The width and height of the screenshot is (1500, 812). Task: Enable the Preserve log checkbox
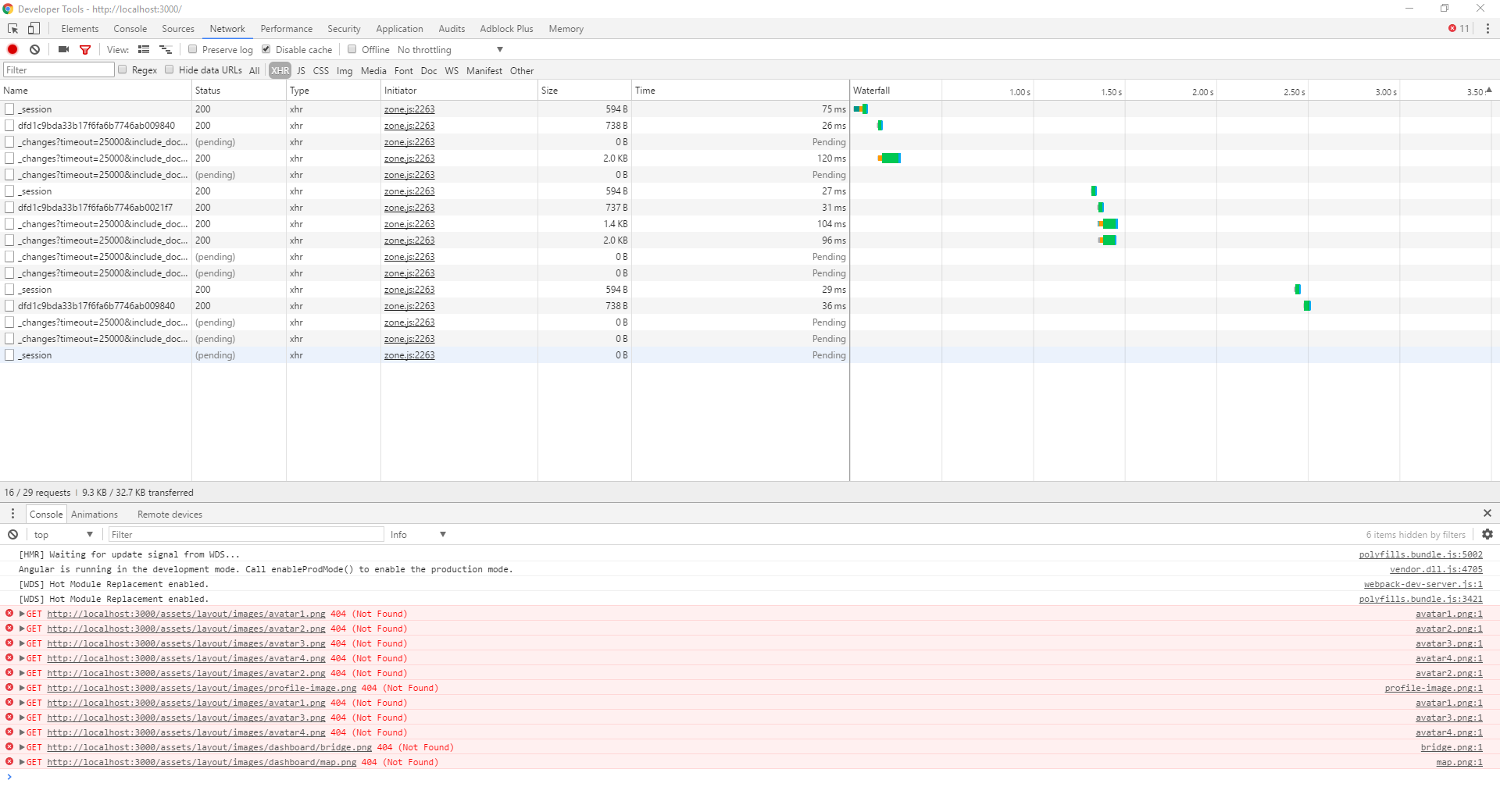[x=192, y=49]
